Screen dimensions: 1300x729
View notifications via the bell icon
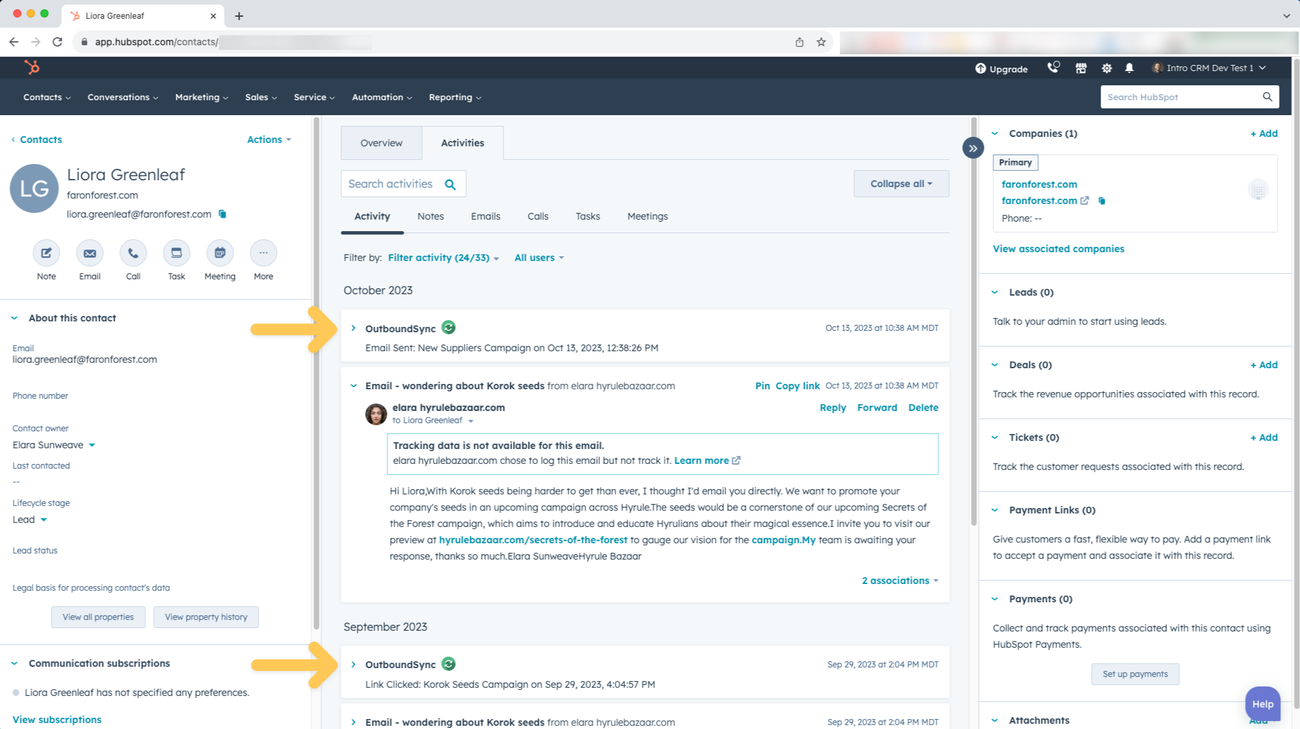(1129, 67)
